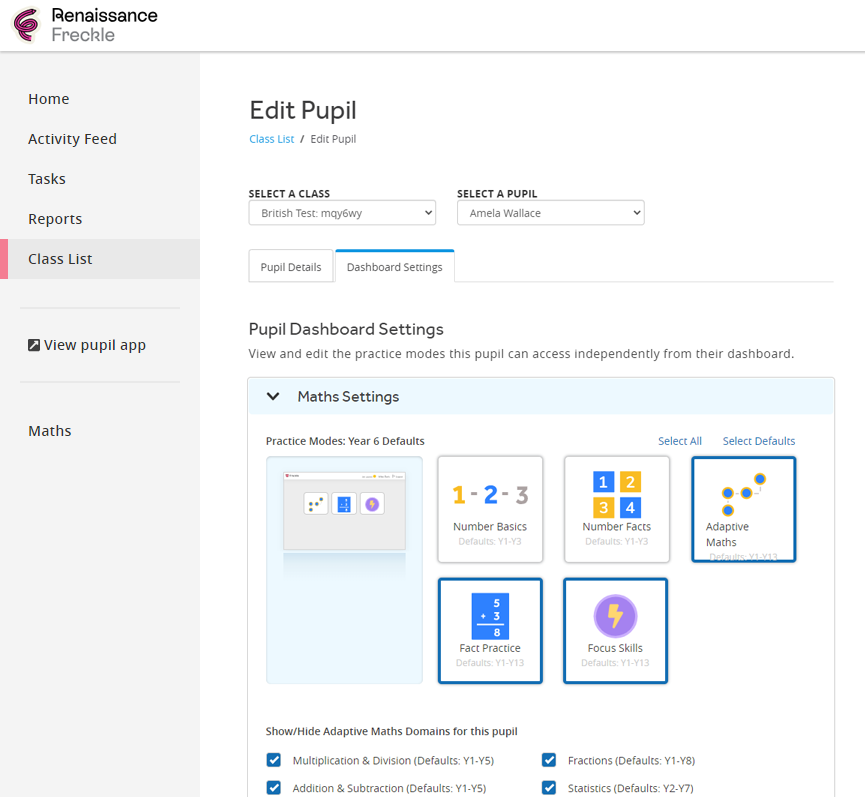The height and width of the screenshot is (797, 865).
Task: Toggle the Focus Skills mode card
Action: [x=615, y=630]
